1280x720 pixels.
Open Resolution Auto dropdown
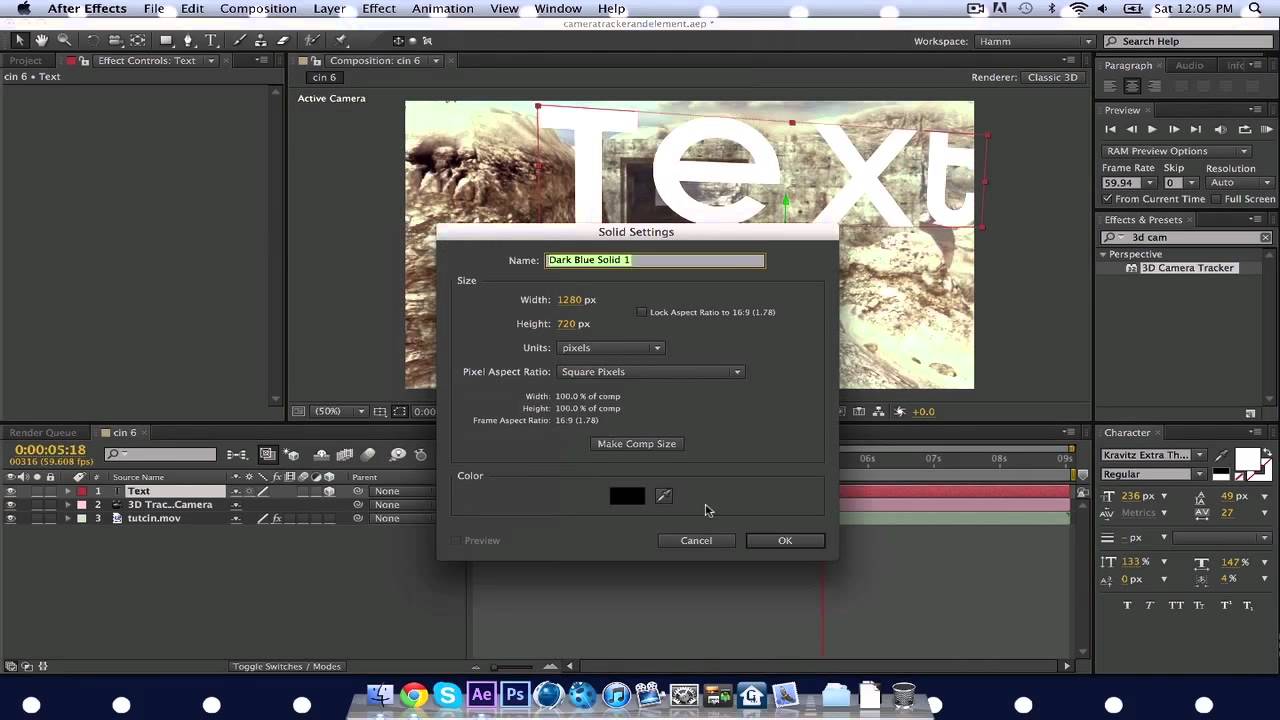[x=1239, y=183]
